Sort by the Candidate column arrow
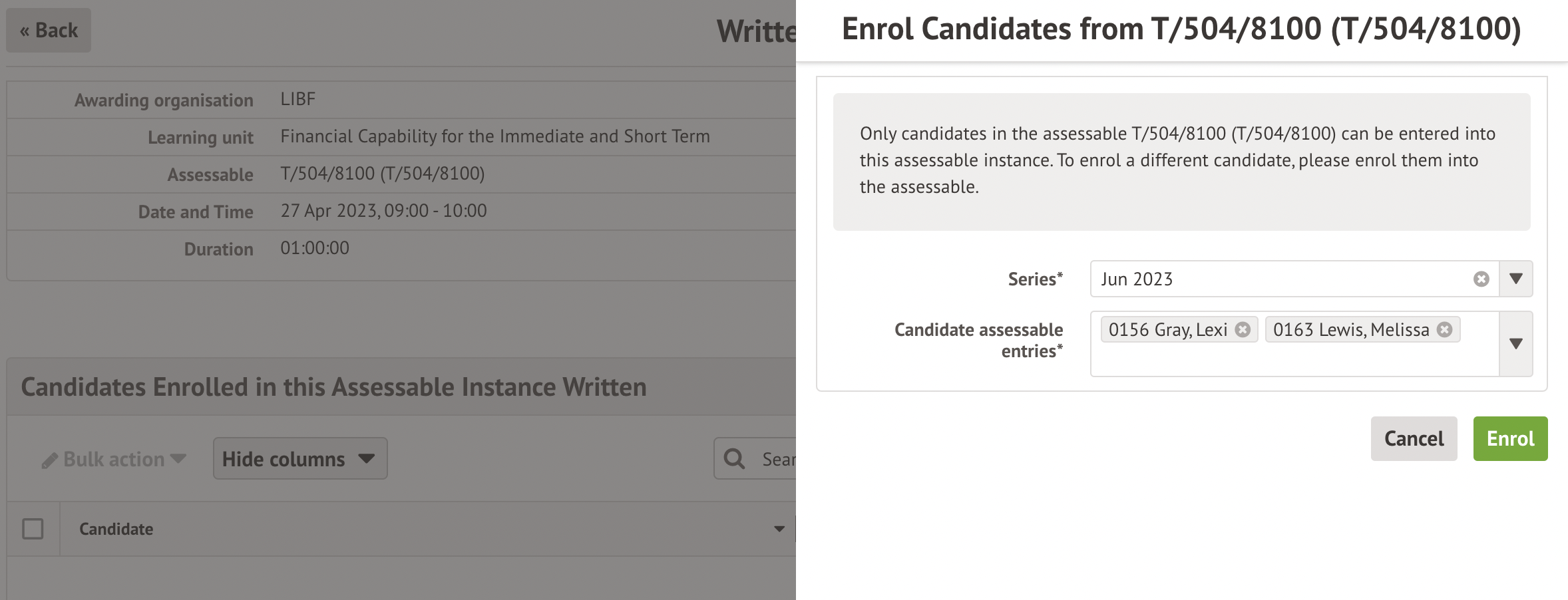The width and height of the screenshot is (1568, 600). 779,529
